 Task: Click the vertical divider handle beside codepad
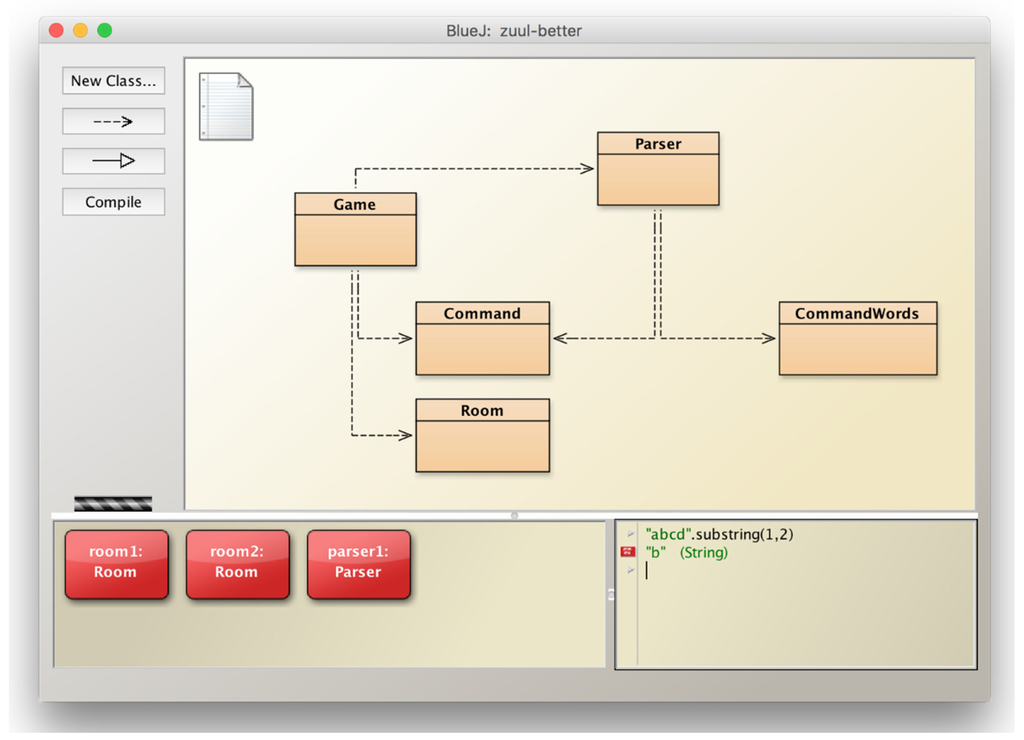pos(610,594)
